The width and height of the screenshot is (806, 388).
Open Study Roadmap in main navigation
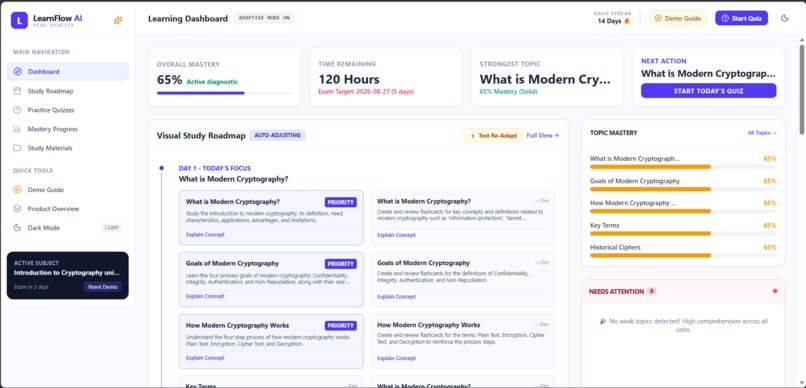pos(68,91)
